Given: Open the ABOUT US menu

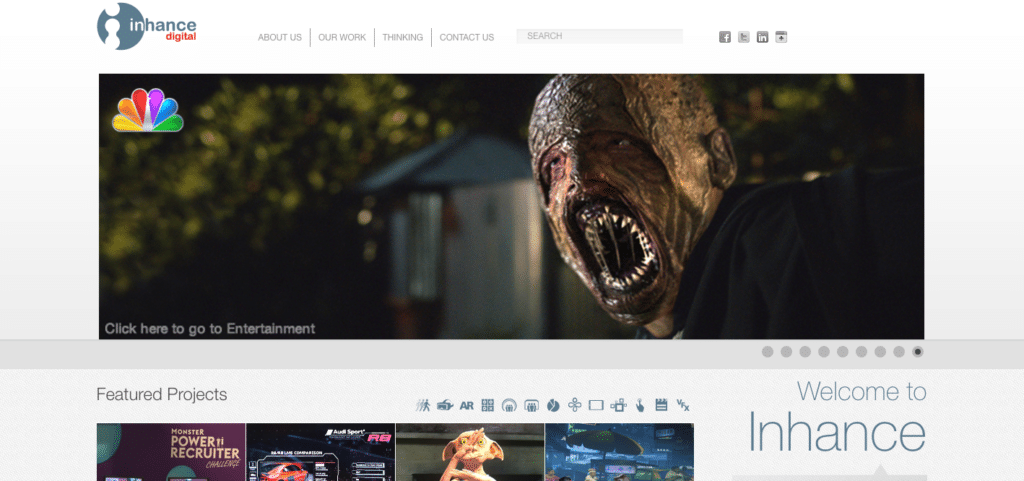Looking at the screenshot, I should [x=280, y=38].
